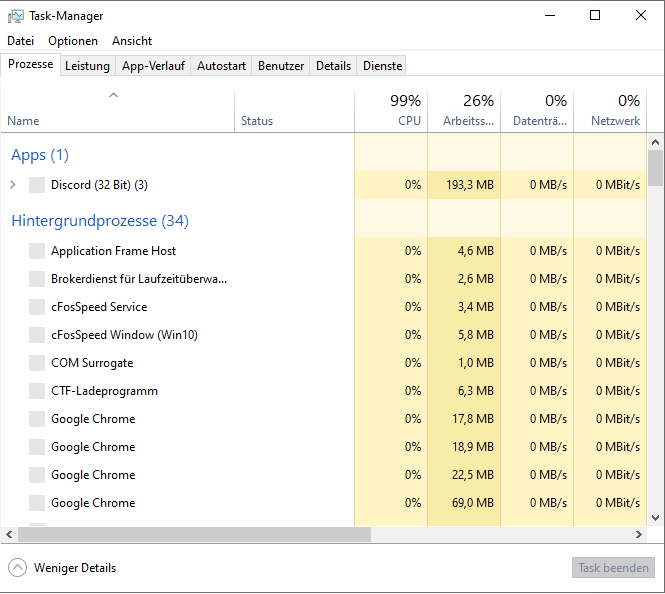Open the Datei menu

(x=21, y=41)
